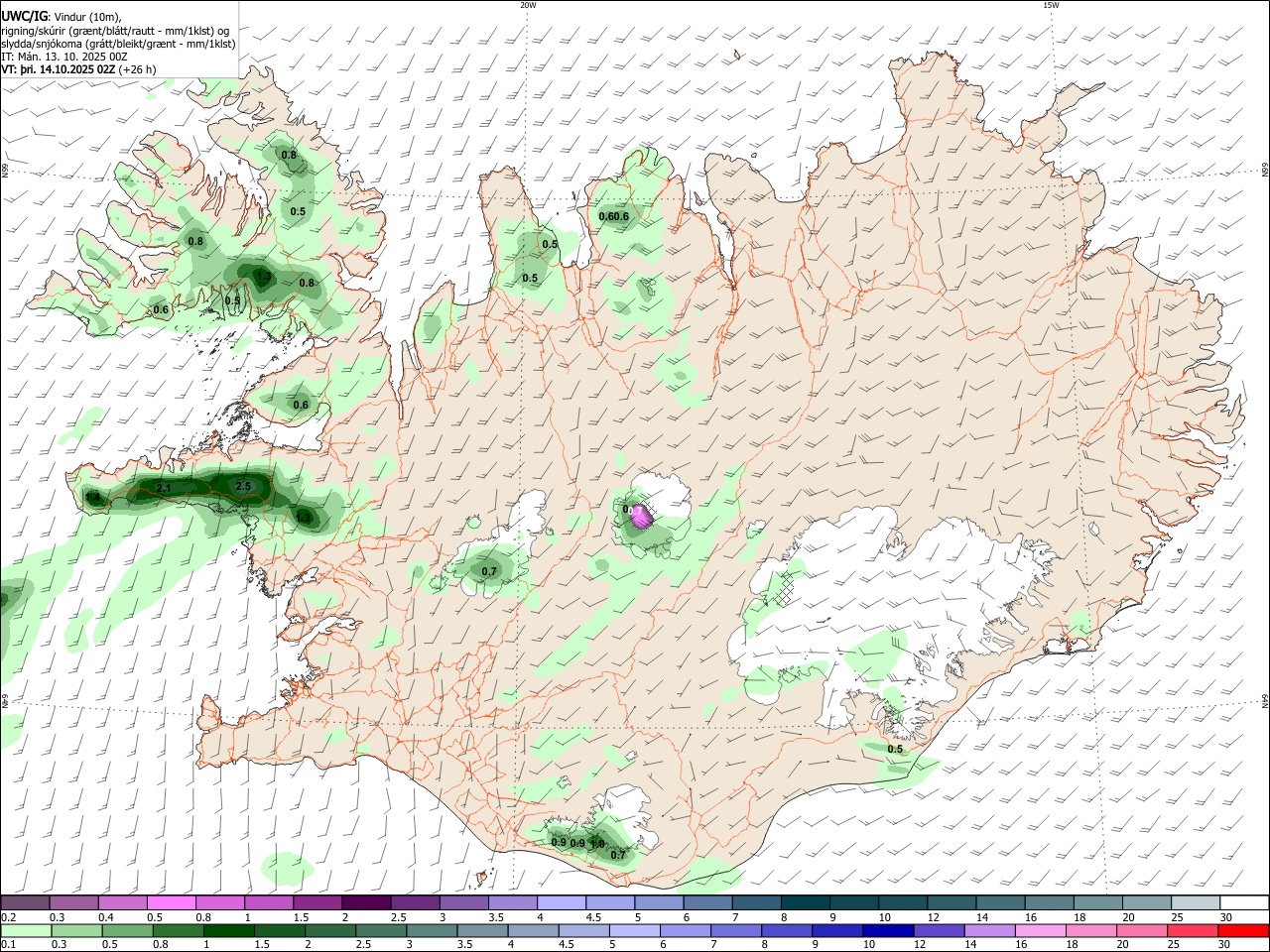Pick the light lavender upper swatch labeled 4
This screenshot has width=1270, height=952.
561,902
